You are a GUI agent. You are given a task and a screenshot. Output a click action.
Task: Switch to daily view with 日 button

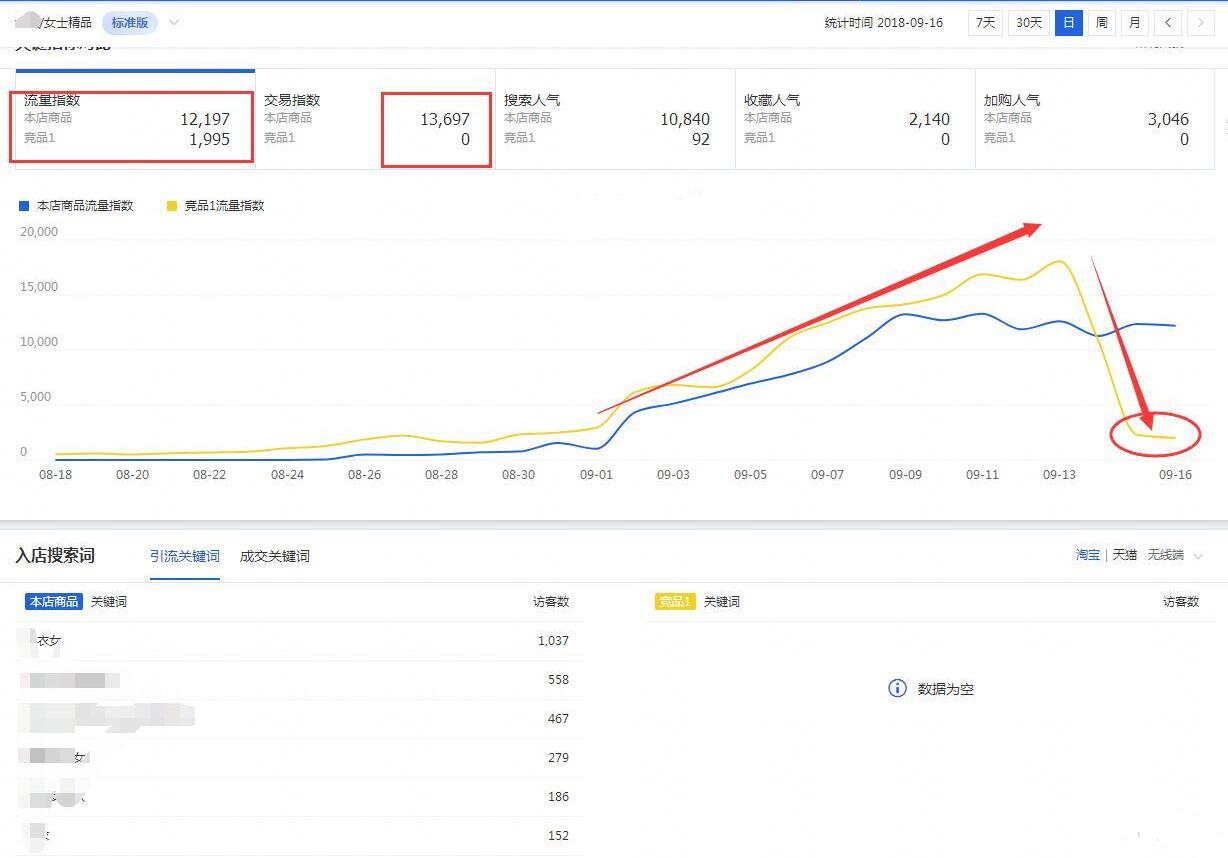point(1069,22)
